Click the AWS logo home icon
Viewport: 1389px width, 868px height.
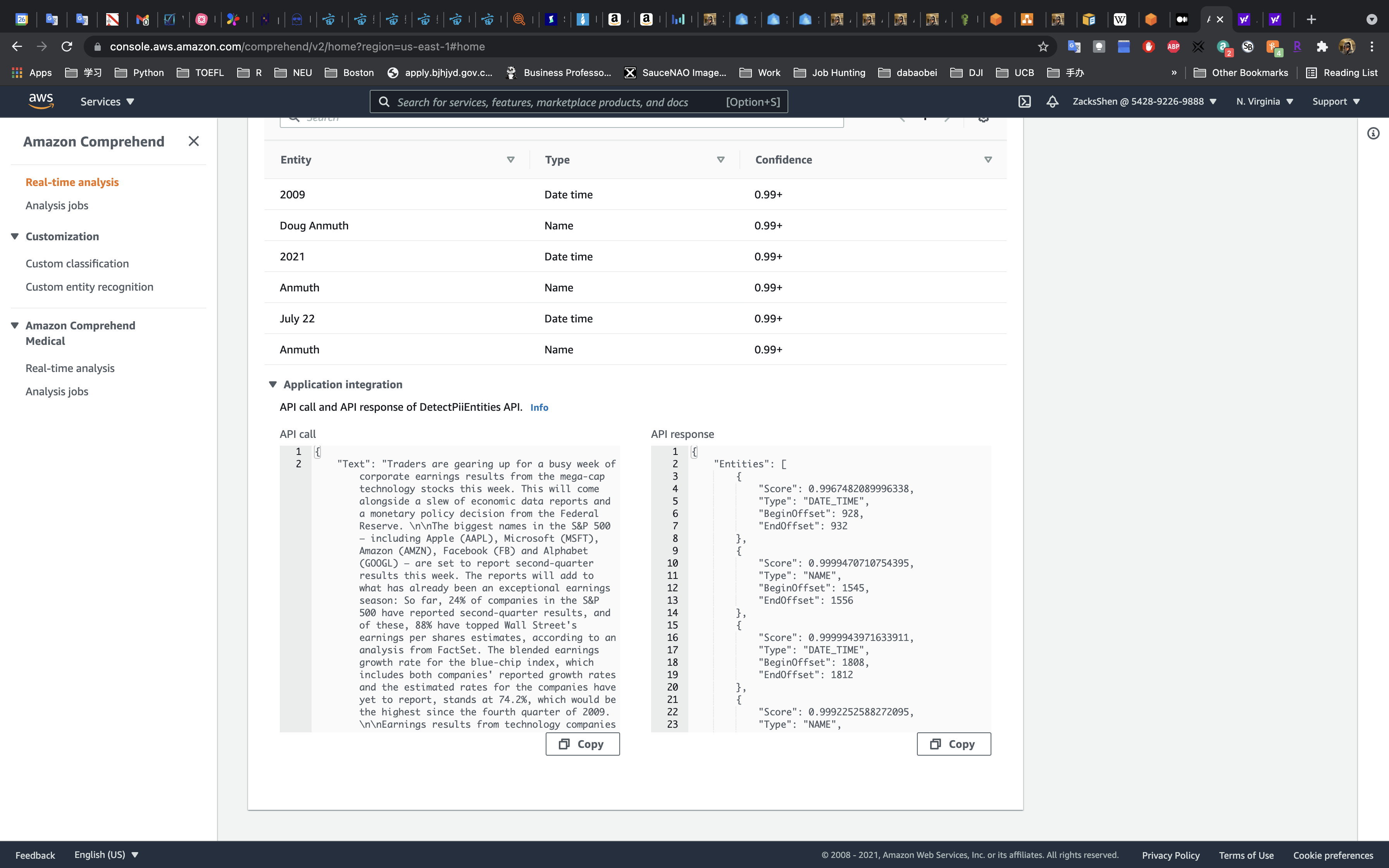pyautogui.click(x=41, y=102)
